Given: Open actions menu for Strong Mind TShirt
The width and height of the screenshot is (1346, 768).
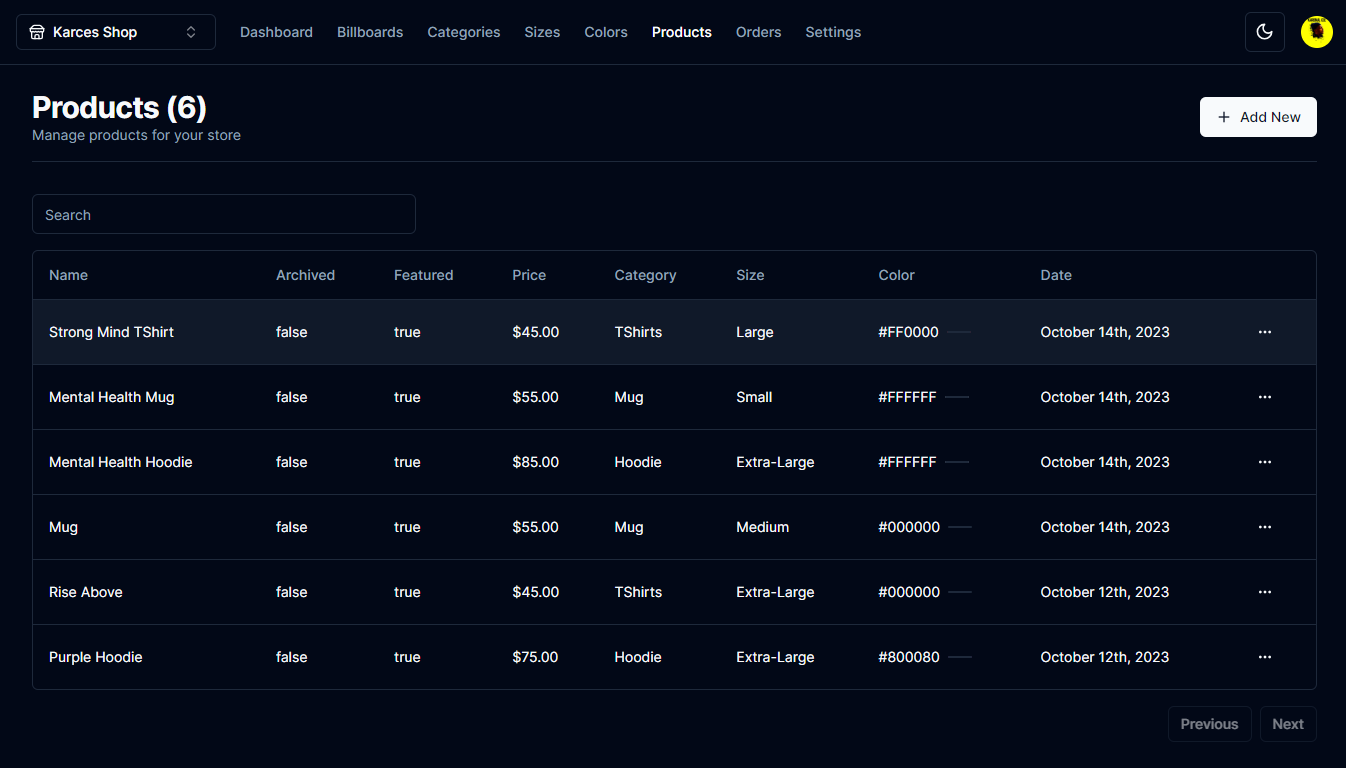Looking at the screenshot, I should (x=1264, y=331).
